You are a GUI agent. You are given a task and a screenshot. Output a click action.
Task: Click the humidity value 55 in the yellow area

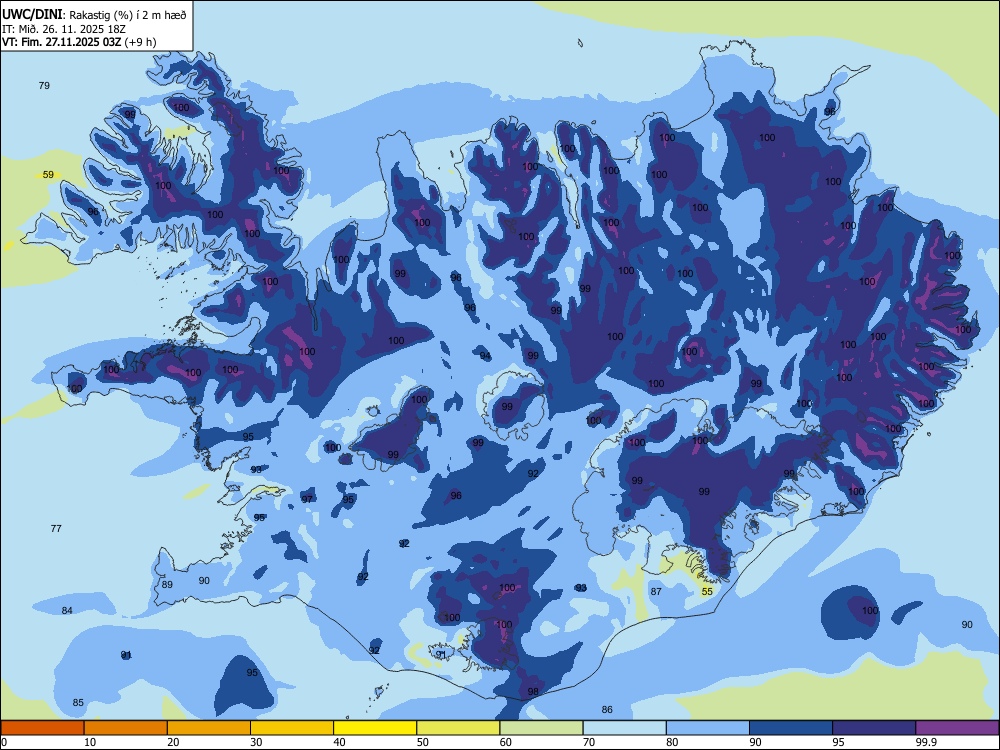click(x=707, y=592)
